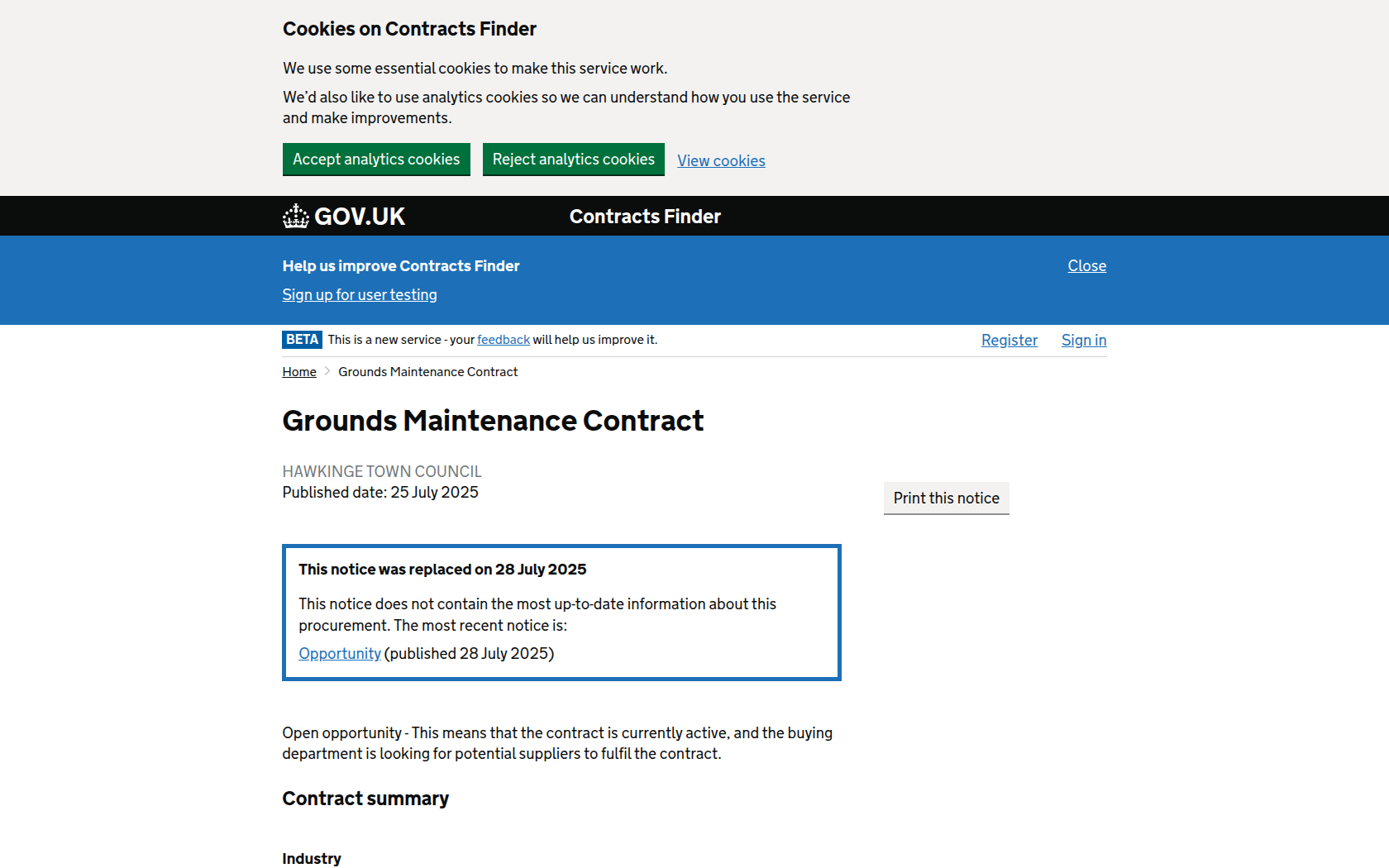
Task: Go to the Register page
Action: [x=1009, y=341]
